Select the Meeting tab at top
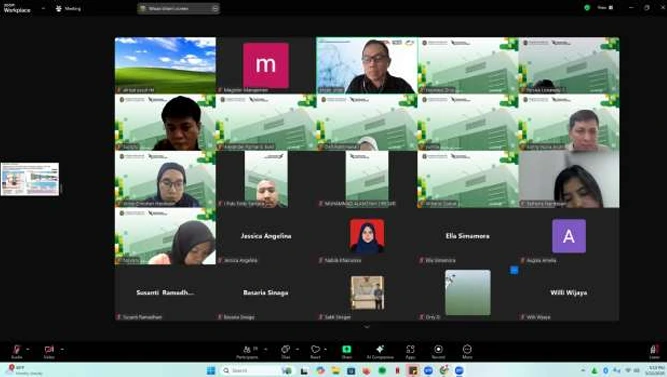The image size is (667, 377). coord(68,8)
